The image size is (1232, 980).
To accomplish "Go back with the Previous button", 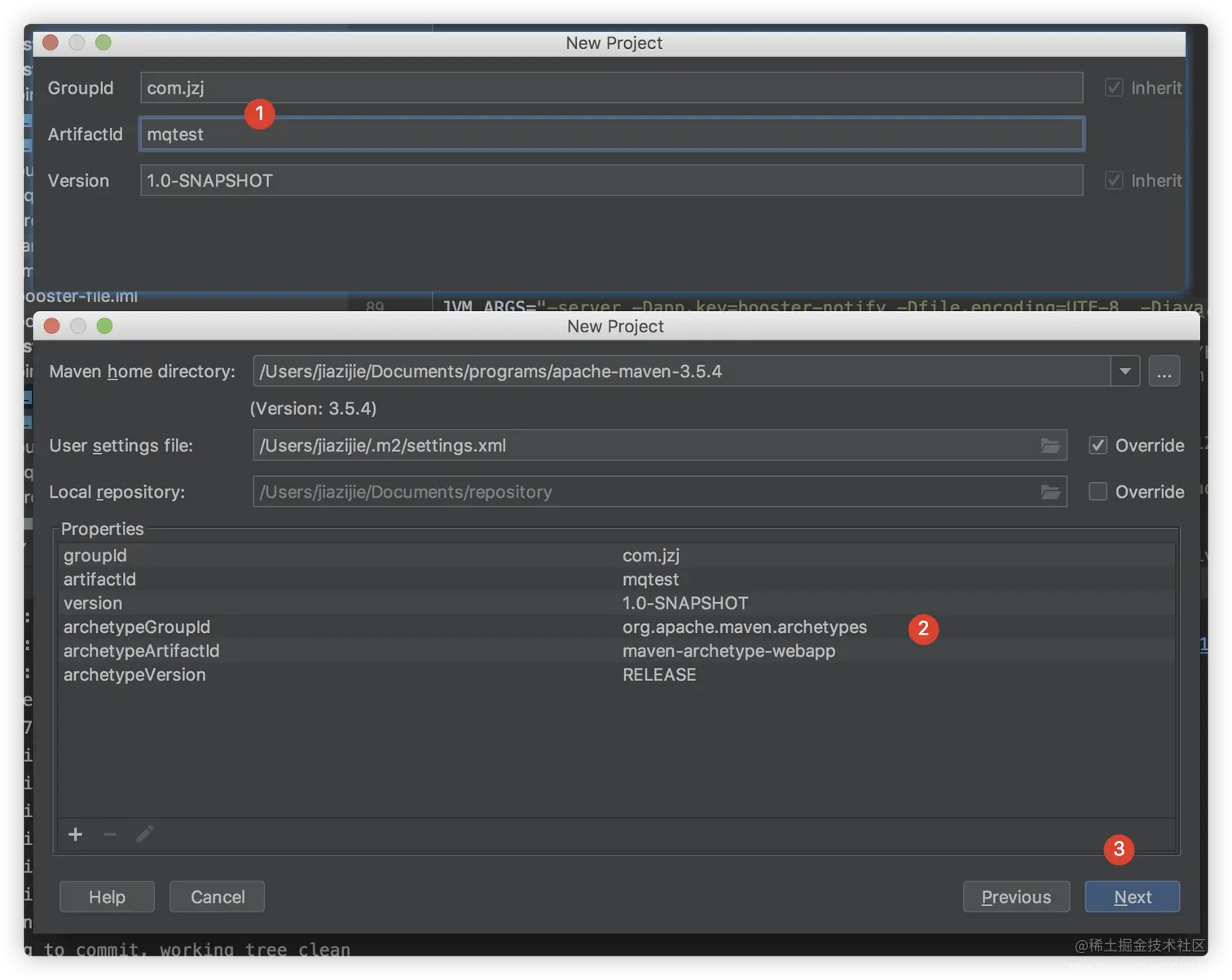I will (1016, 897).
